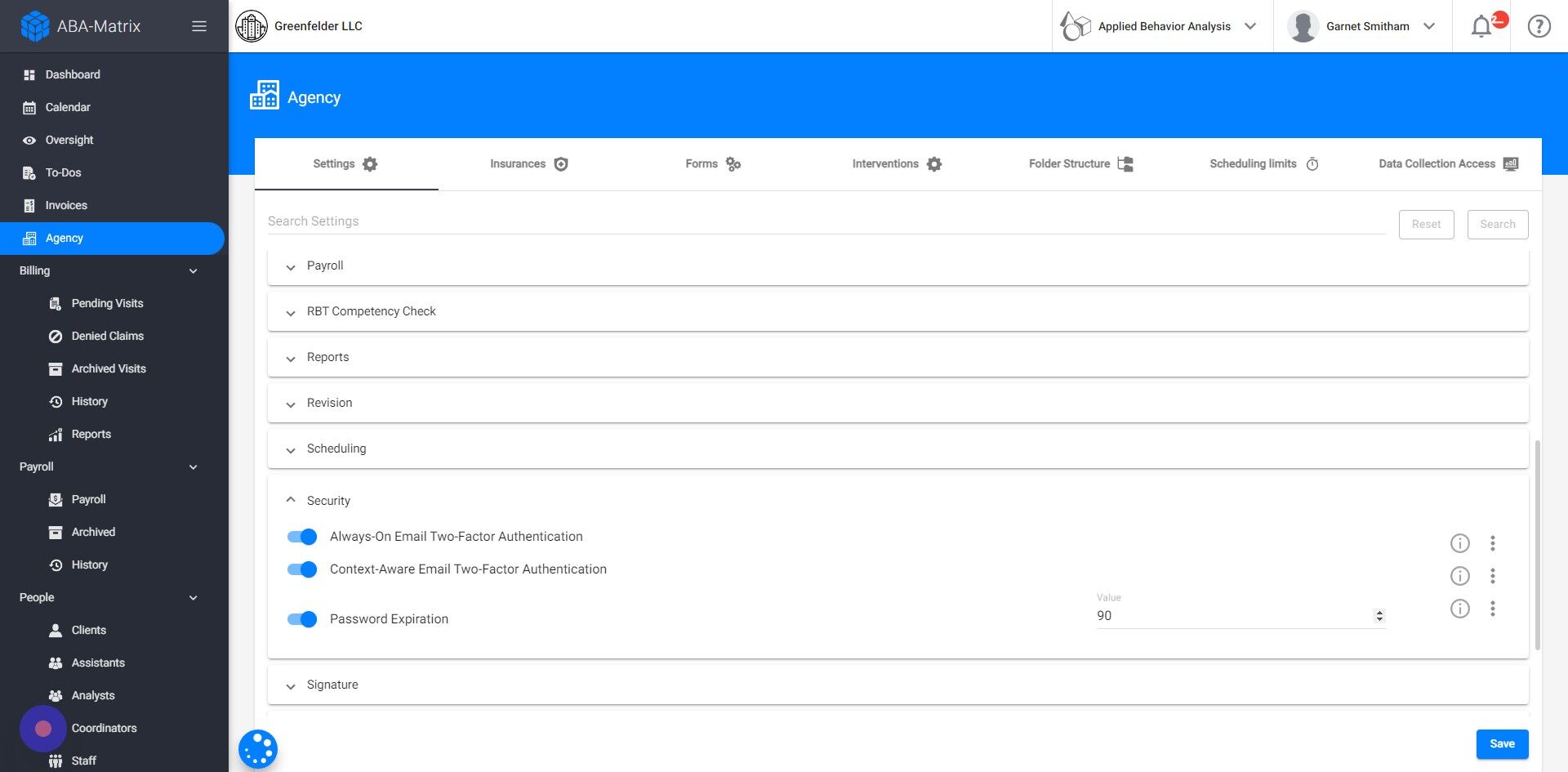Viewport: 1568px width, 772px height.
Task: Switch to the Forms tab
Action: (x=713, y=164)
